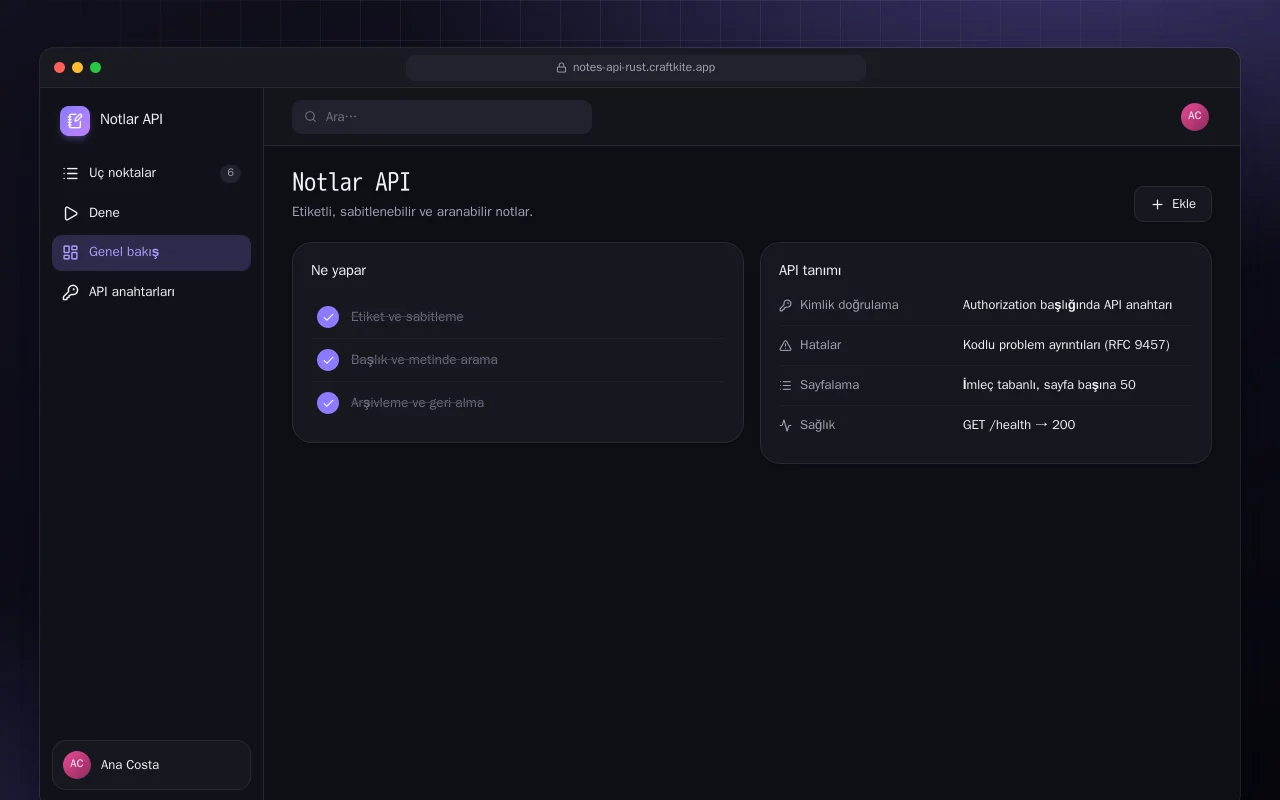Click the Hatalar label
Image resolution: width=1280 pixels, height=800 pixels.
pos(820,345)
